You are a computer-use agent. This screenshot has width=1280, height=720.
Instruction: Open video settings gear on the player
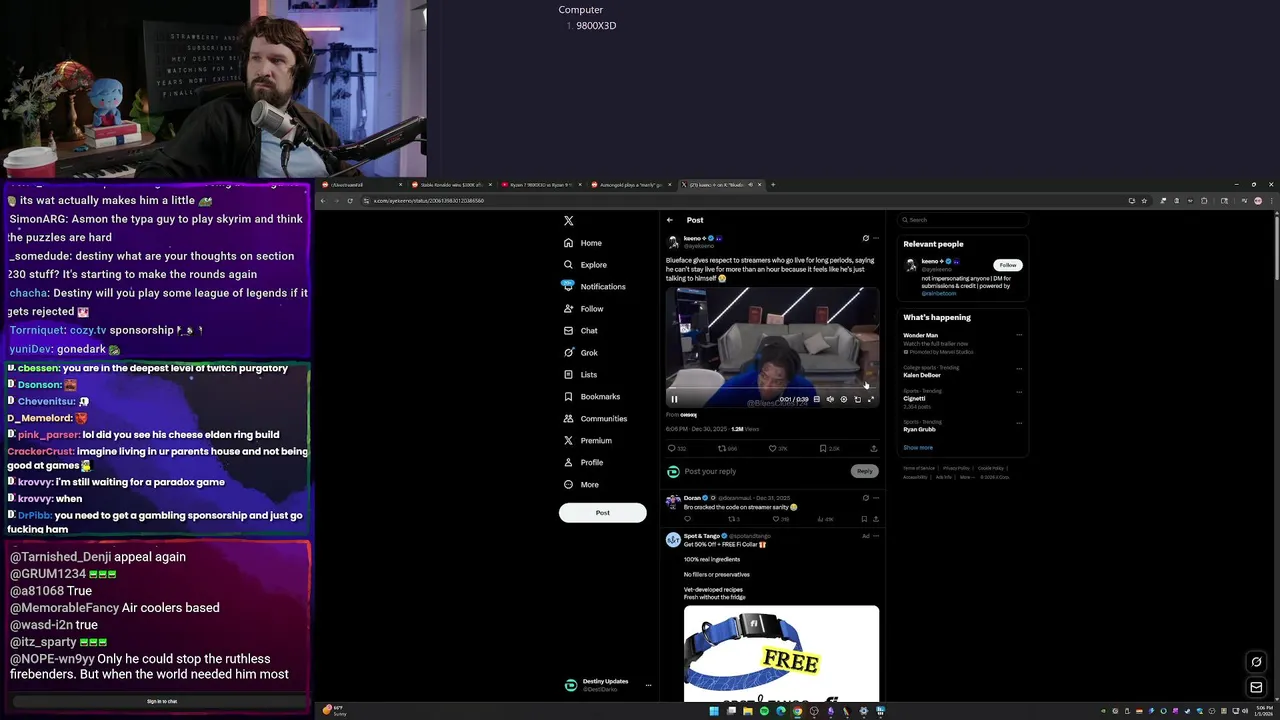click(843, 400)
